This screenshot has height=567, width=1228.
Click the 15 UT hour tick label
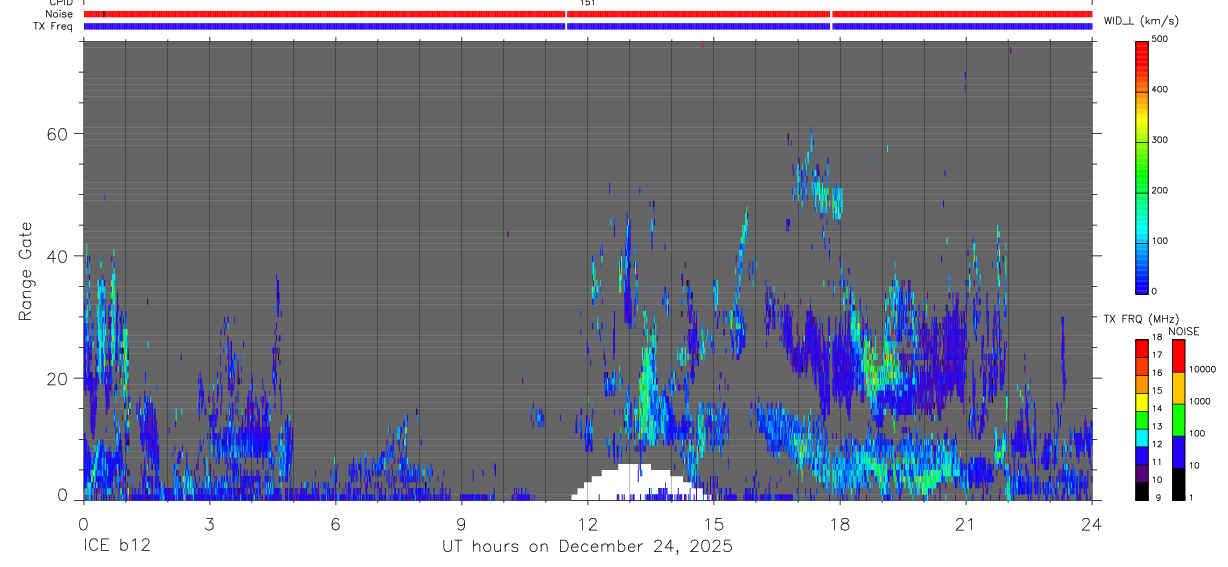(714, 523)
